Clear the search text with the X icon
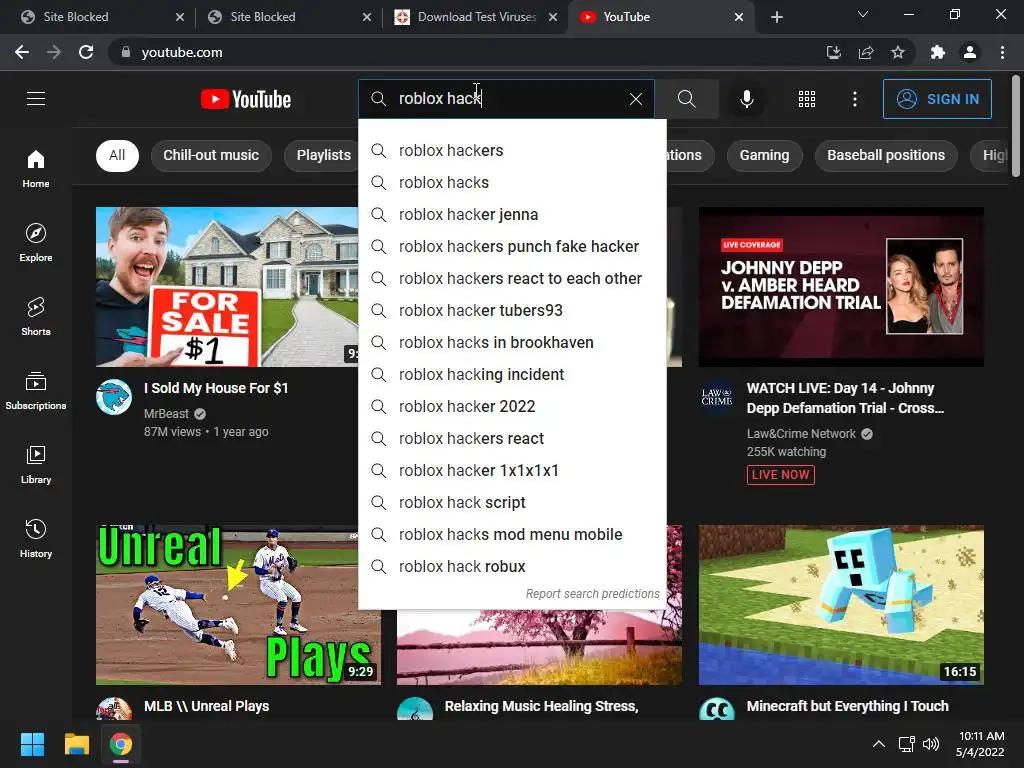The height and width of the screenshot is (768, 1024). tap(635, 99)
